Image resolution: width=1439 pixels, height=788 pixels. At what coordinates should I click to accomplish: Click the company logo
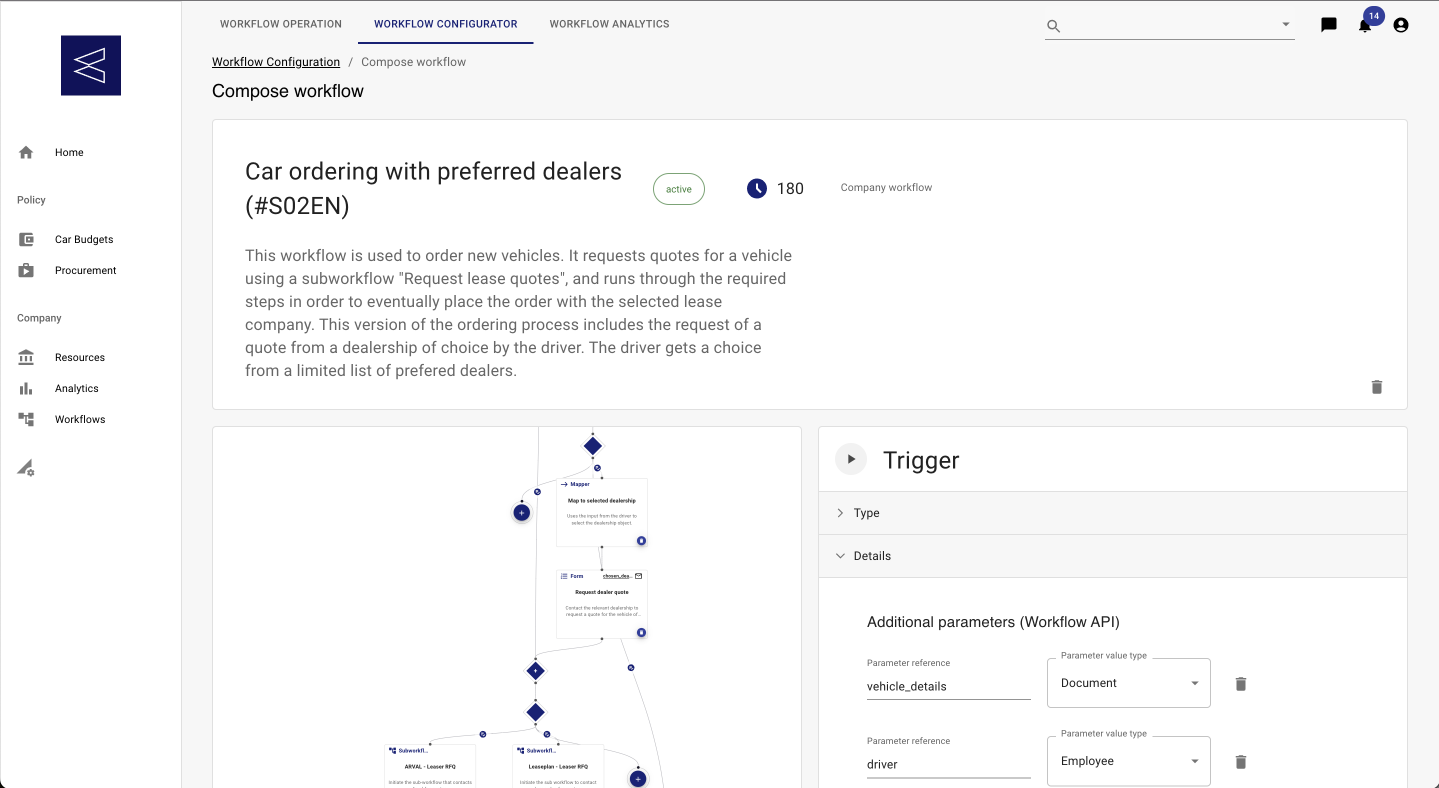[x=91, y=66]
